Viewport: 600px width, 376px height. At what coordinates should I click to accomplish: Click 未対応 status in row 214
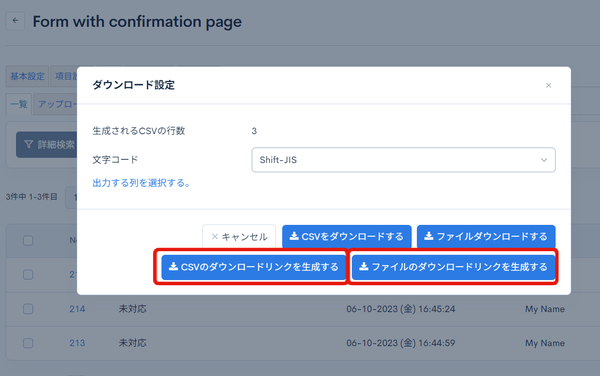tap(132, 309)
